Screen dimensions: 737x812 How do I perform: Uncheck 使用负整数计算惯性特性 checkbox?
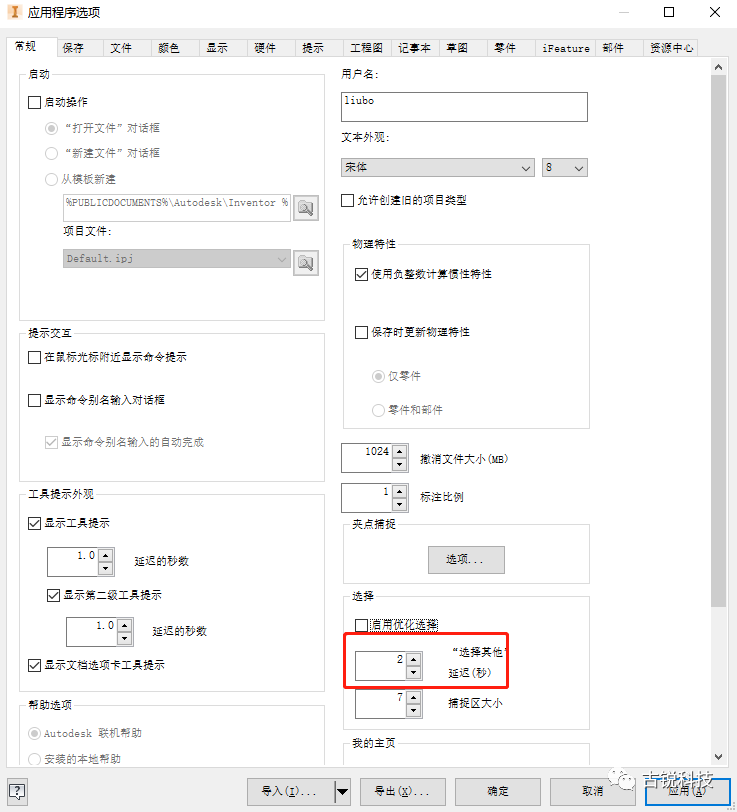click(x=361, y=274)
